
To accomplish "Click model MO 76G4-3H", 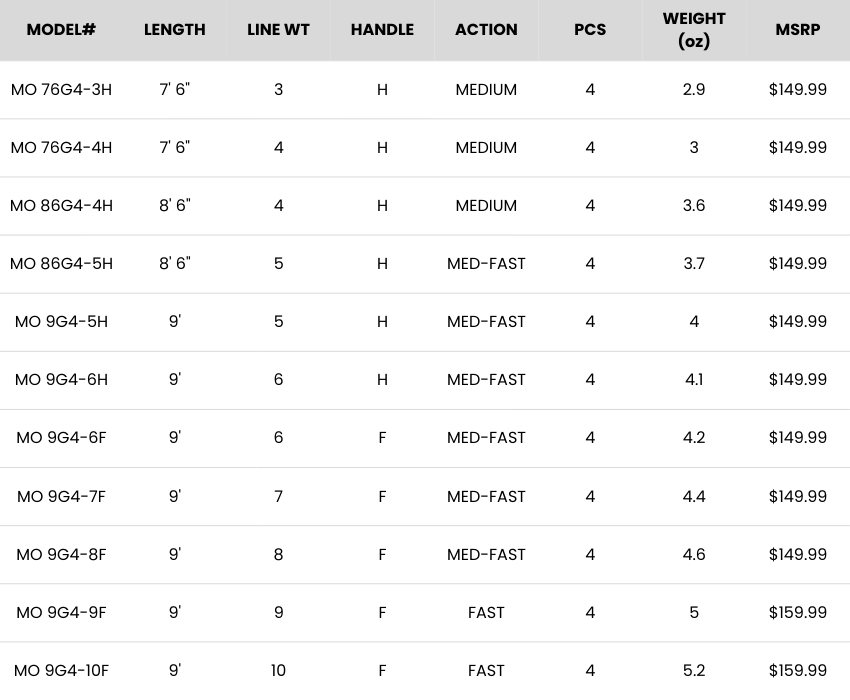I will click(x=61, y=90).
